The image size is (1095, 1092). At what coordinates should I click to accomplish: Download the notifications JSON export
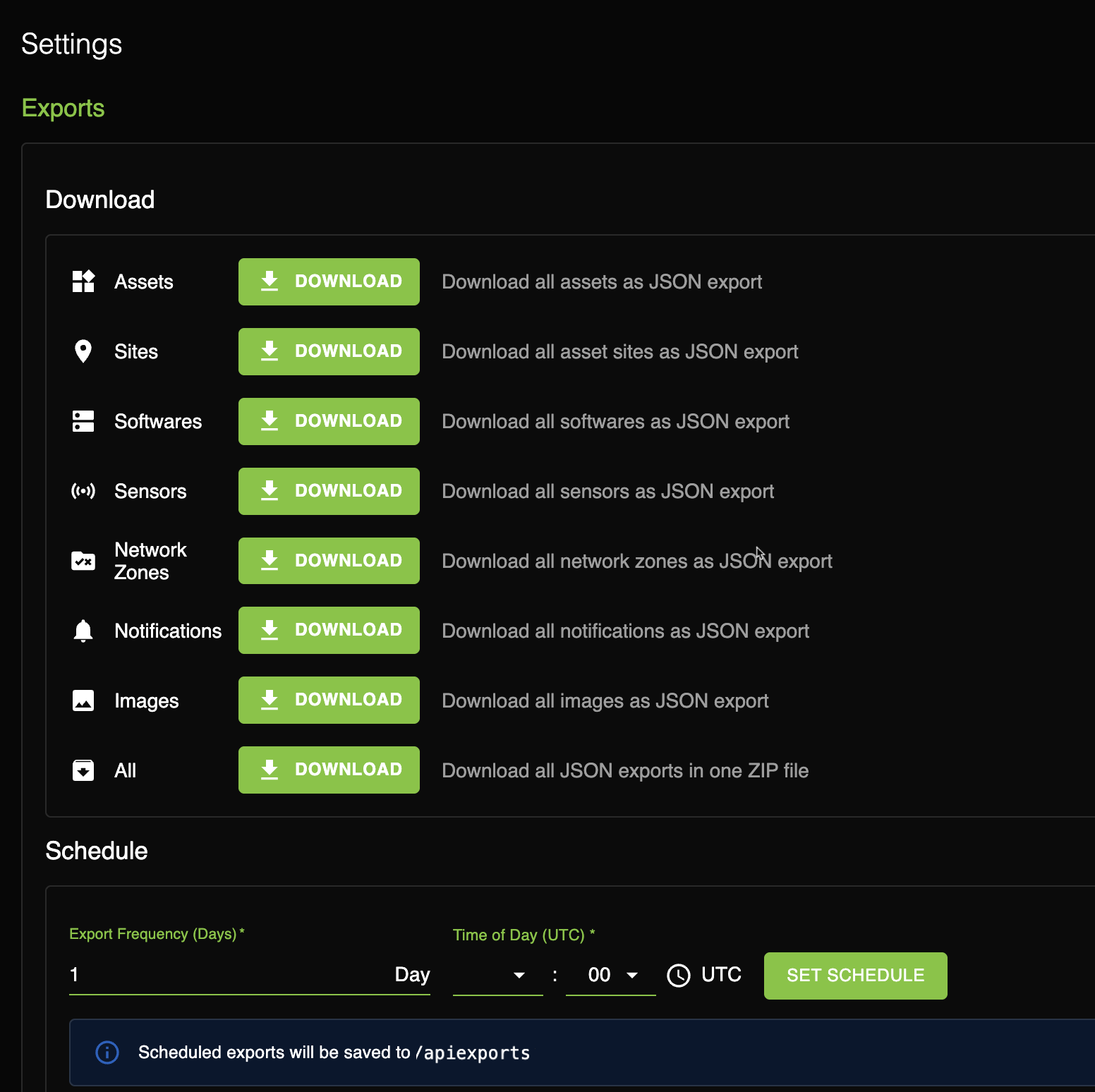[329, 630]
